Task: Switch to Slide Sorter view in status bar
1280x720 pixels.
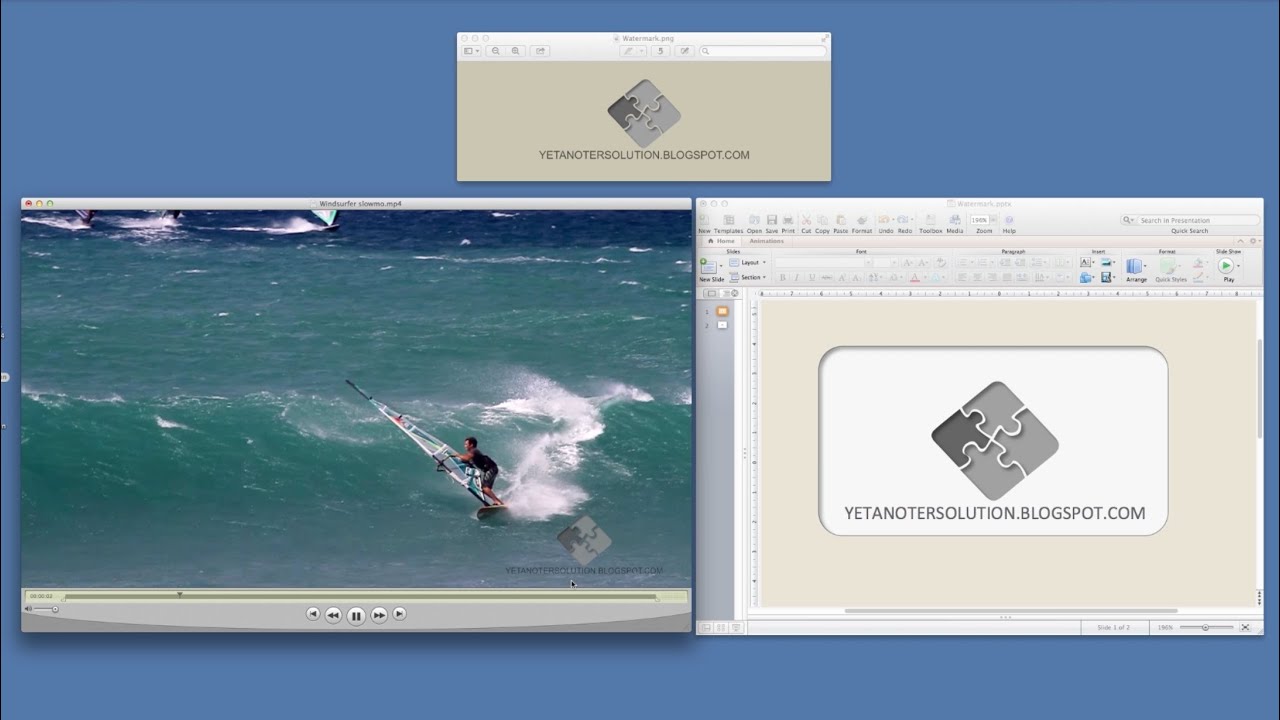Action: click(720, 627)
